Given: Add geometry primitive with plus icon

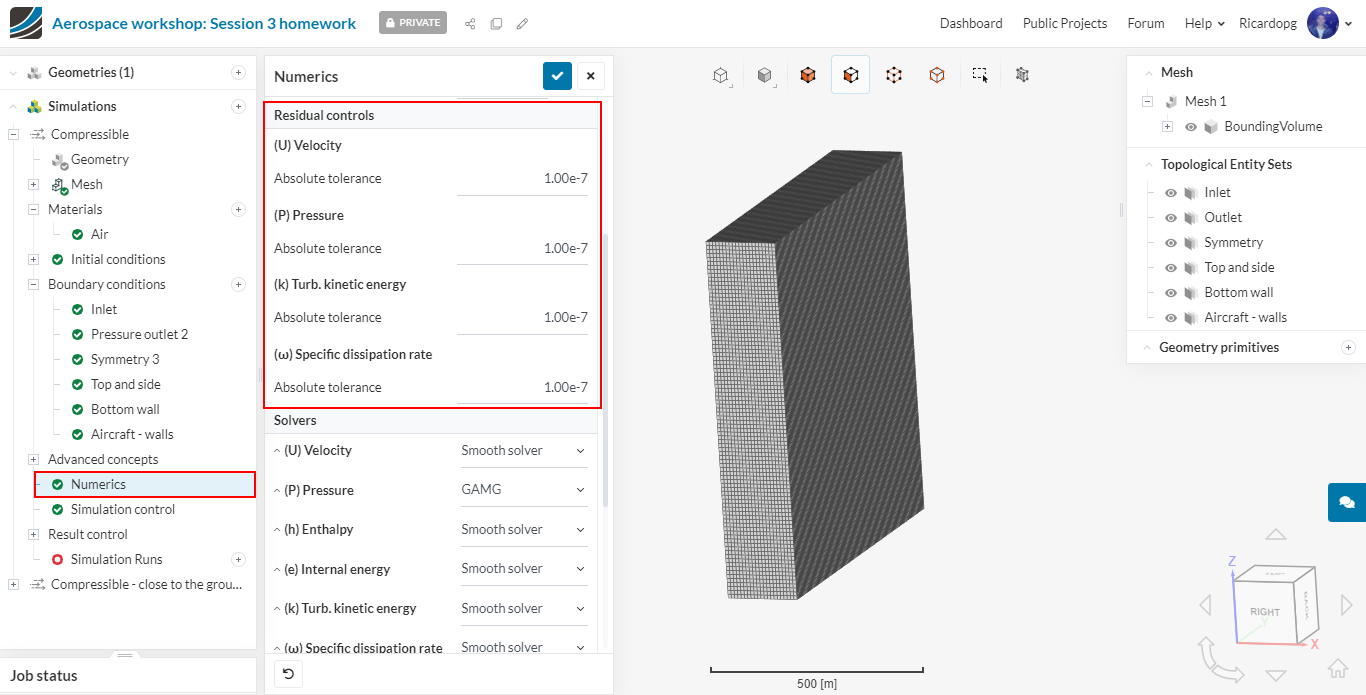Looking at the screenshot, I should pos(1348,347).
